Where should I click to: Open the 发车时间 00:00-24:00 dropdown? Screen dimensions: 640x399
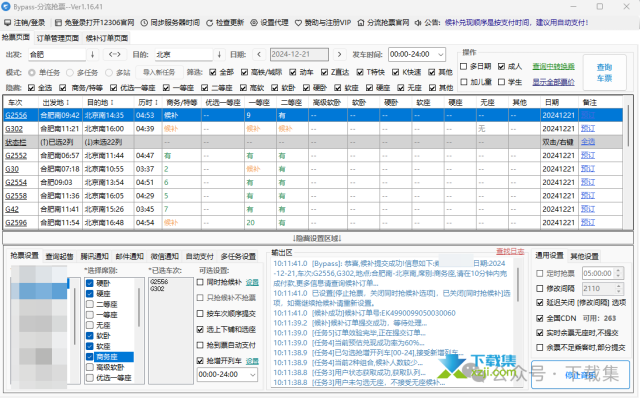pyautogui.click(x=441, y=54)
